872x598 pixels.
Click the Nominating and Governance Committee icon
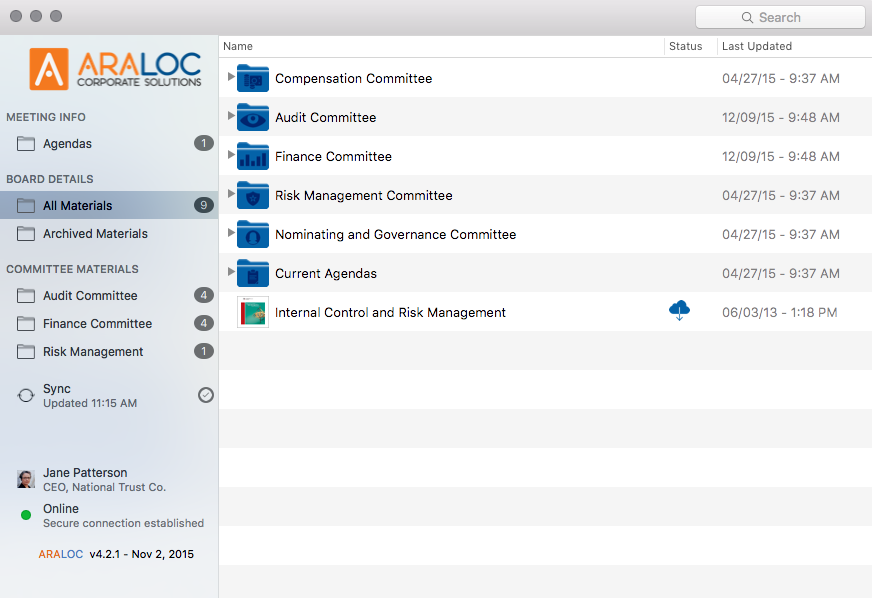click(x=252, y=234)
